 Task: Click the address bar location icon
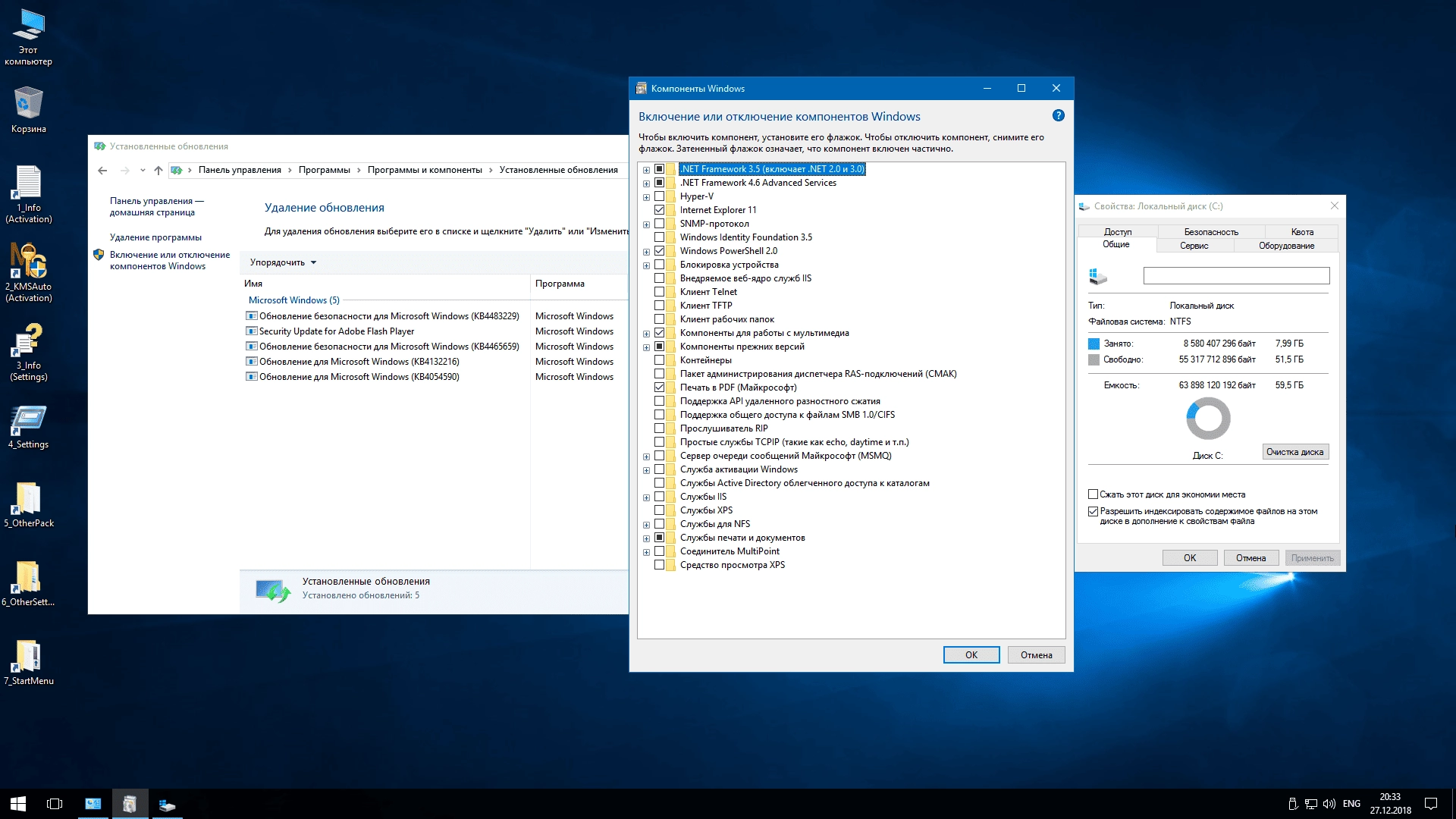(x=176, y=170)
